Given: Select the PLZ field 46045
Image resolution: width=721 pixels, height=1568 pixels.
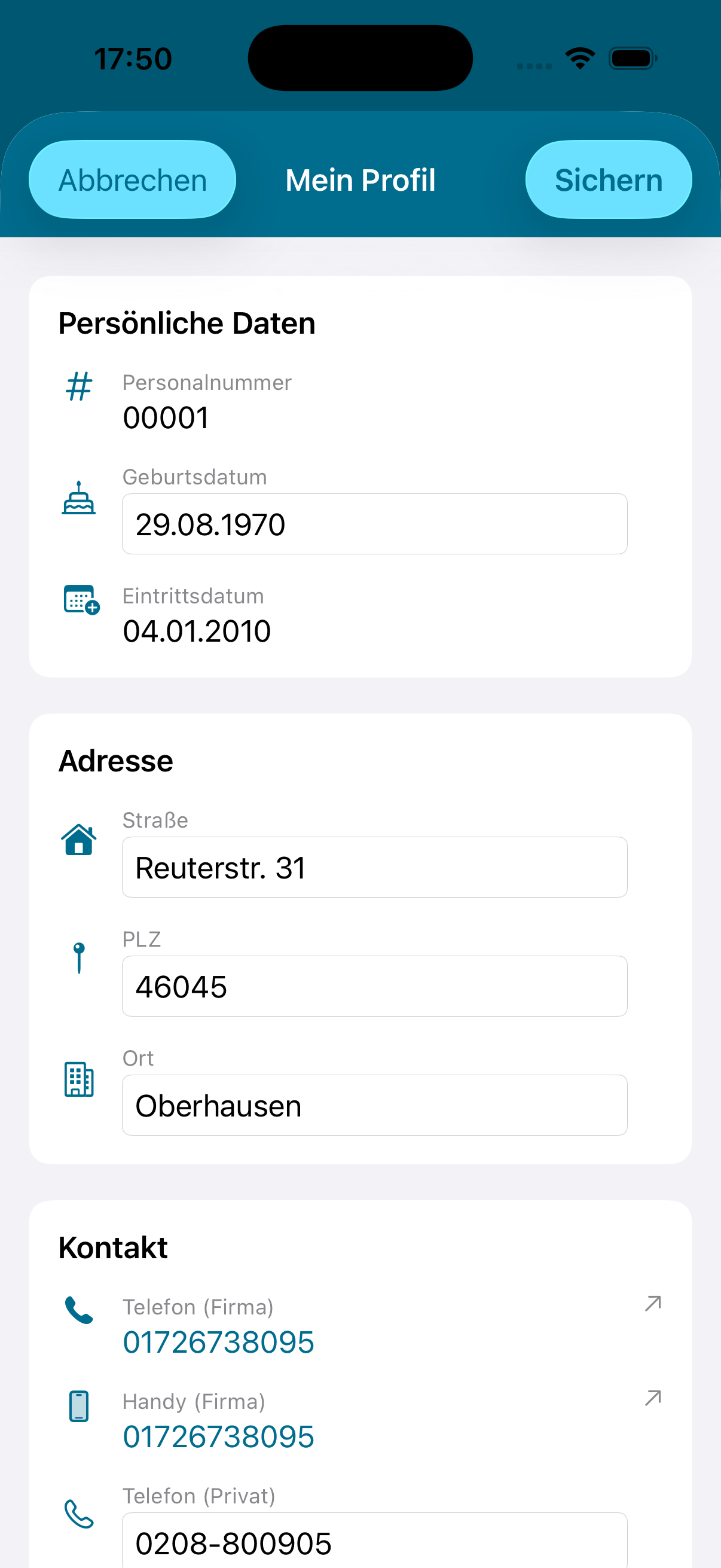Looking at the screenshot, I should click(375, 986).
